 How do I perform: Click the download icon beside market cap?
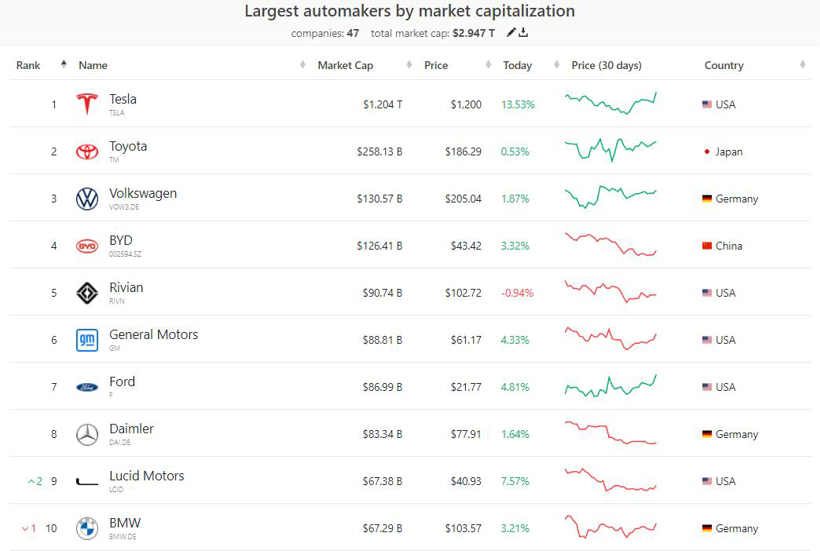tap(523, 33)
